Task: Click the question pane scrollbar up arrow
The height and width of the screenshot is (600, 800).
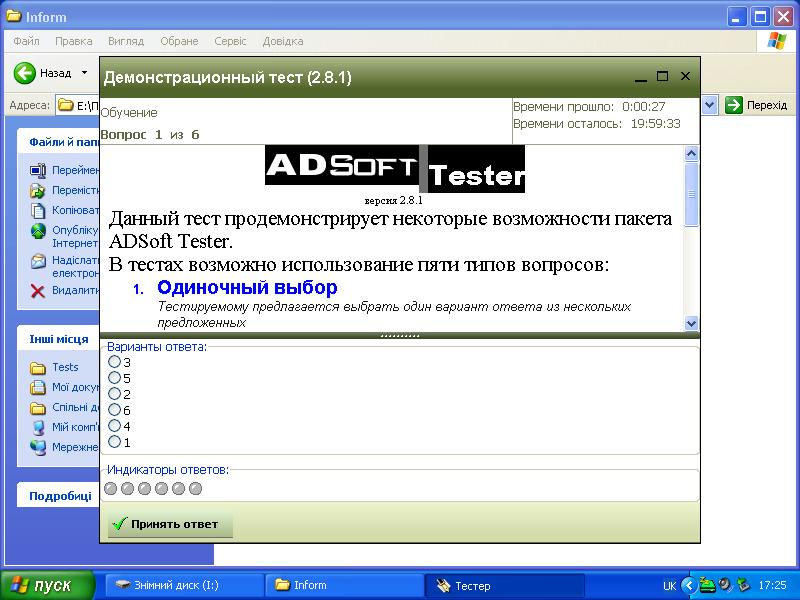Action: pos(691,153)
